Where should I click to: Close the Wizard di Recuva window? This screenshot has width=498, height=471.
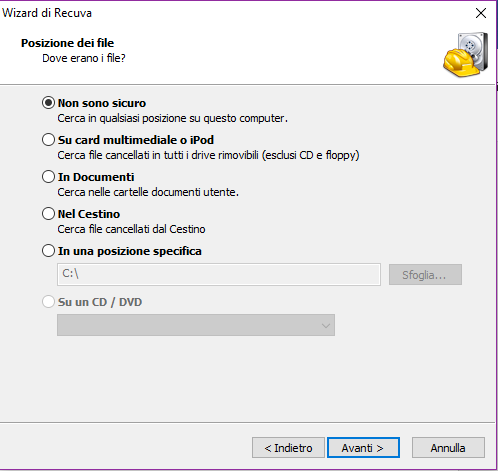[481, 13]
